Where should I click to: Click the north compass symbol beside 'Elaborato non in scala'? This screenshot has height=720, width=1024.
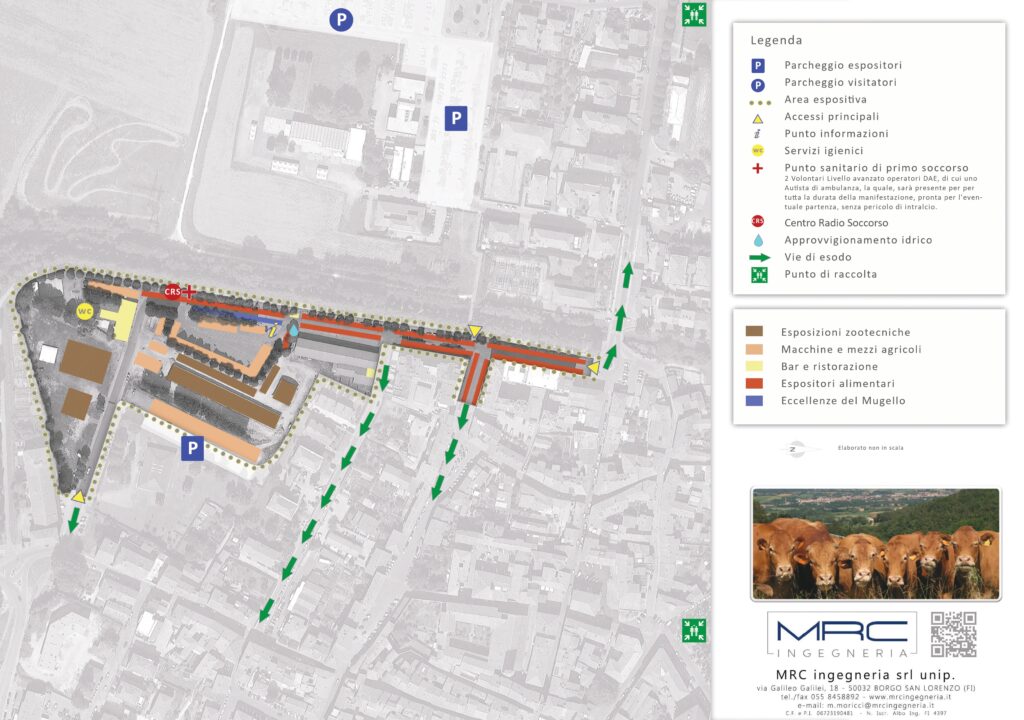pyautogui.click(x=794, y=449)
